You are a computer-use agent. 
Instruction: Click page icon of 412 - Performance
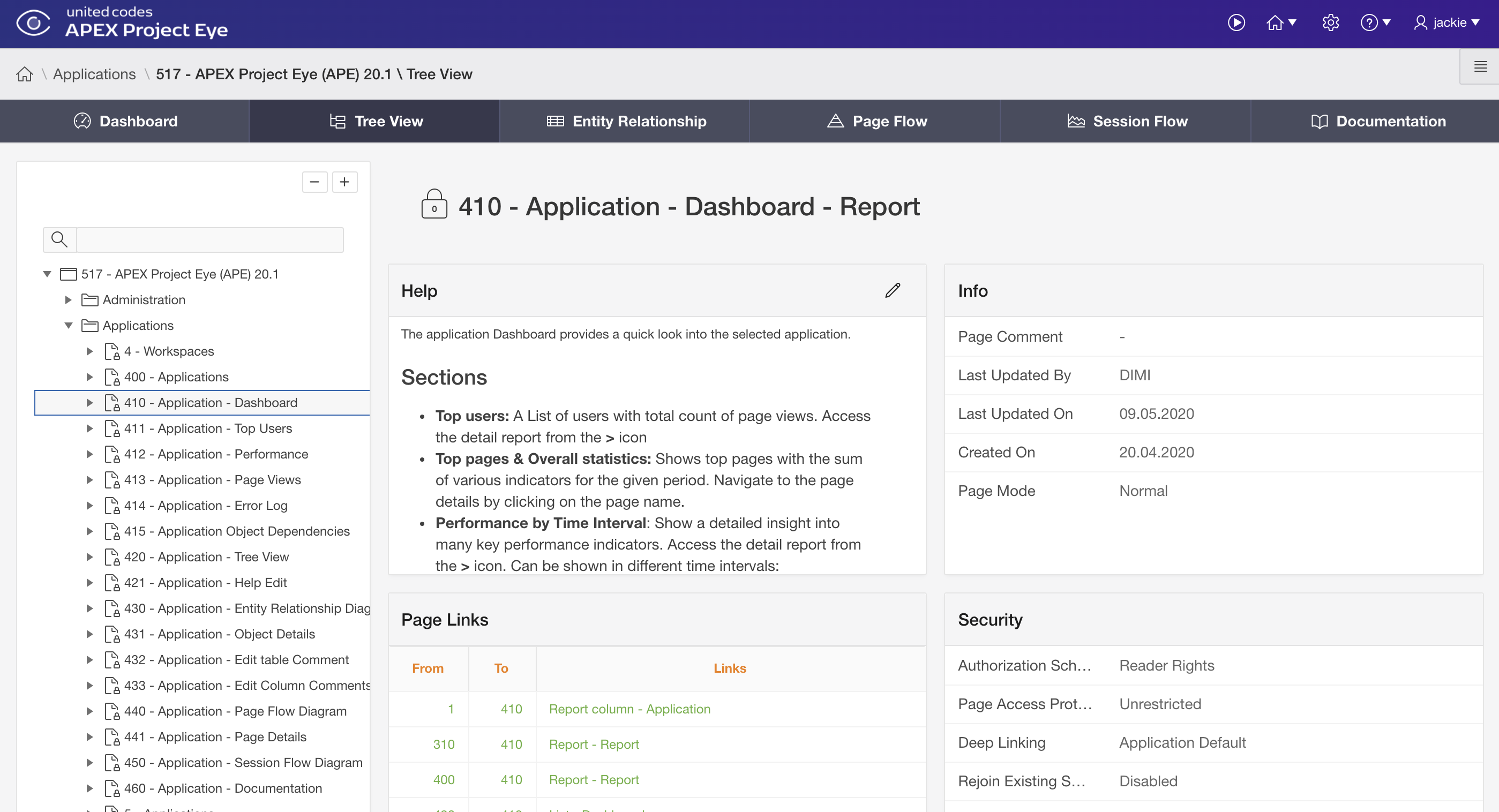click(x=112, y=454)
